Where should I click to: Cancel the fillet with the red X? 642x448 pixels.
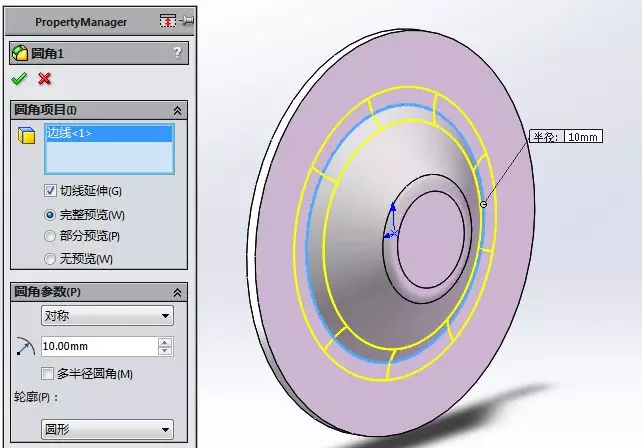coord(45,78)
